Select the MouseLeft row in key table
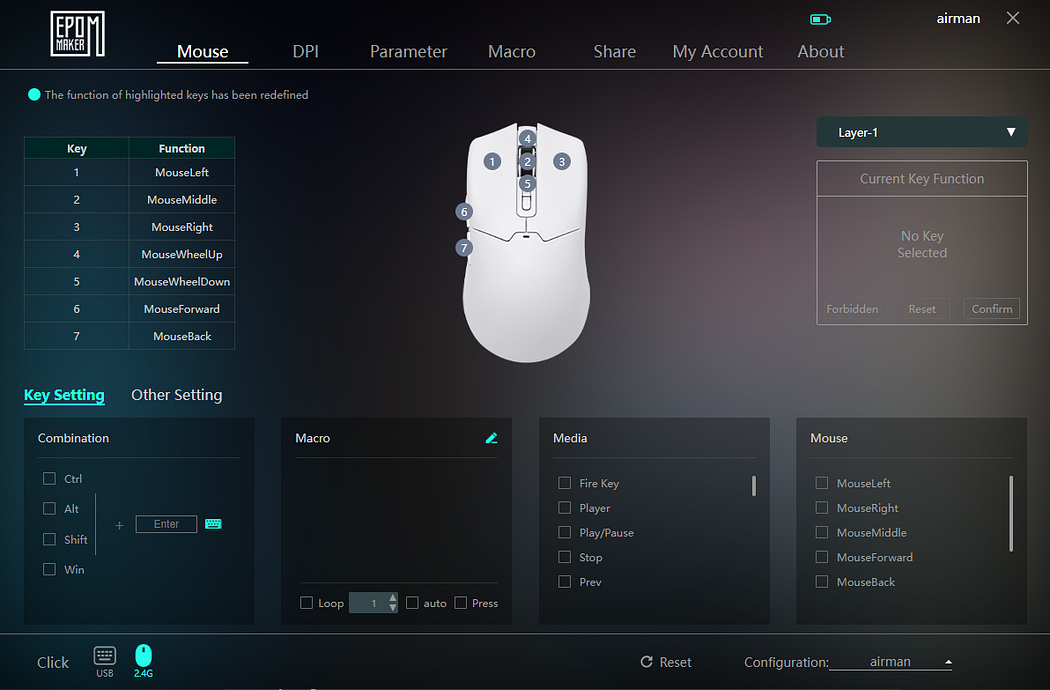Screen dimensions: 1050x690 (x=129, y=172)
